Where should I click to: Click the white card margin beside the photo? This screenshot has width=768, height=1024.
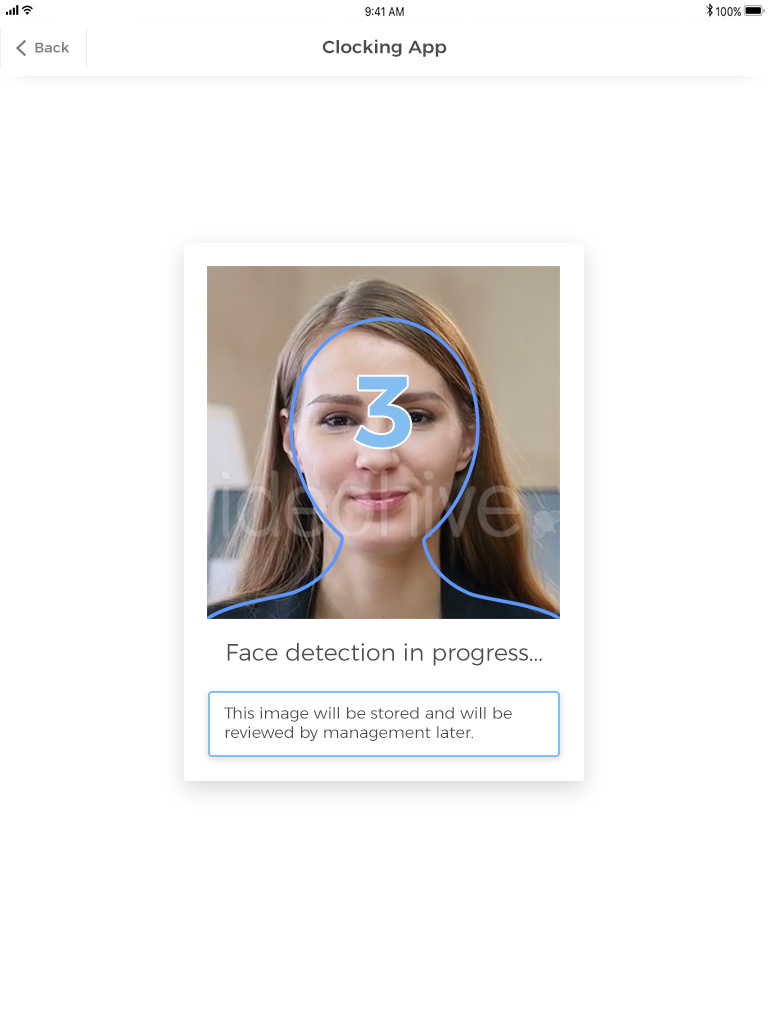coord(195,441)
